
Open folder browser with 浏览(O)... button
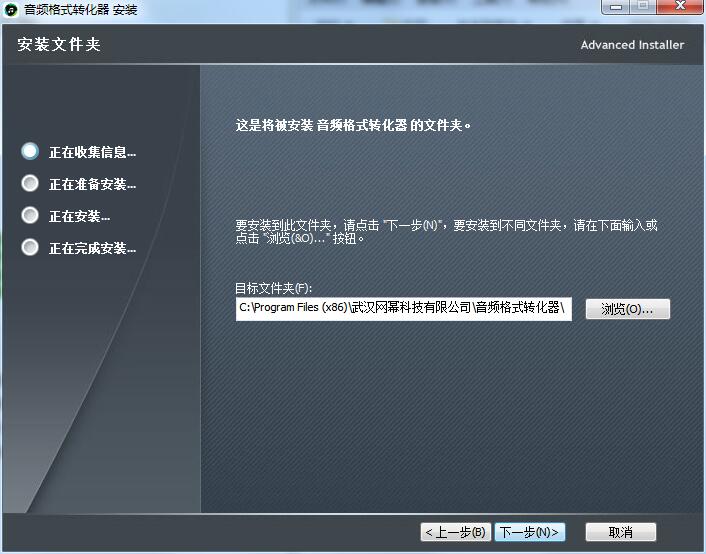click(627, 309)
